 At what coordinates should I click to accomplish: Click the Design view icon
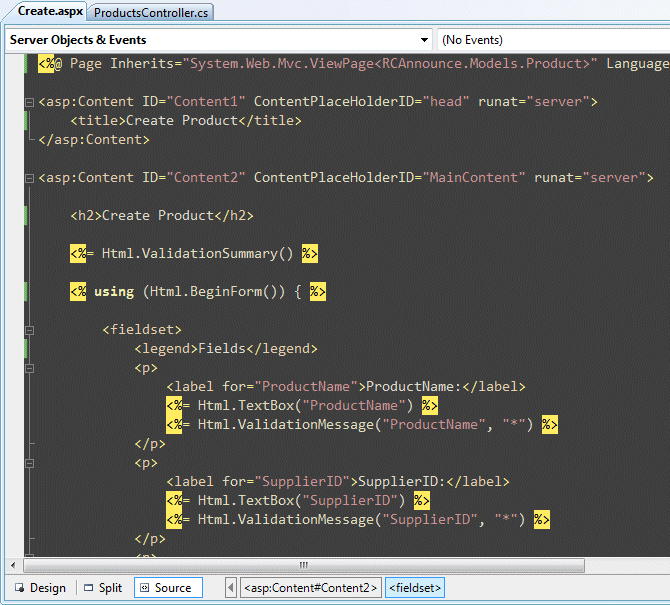point(19,588)
